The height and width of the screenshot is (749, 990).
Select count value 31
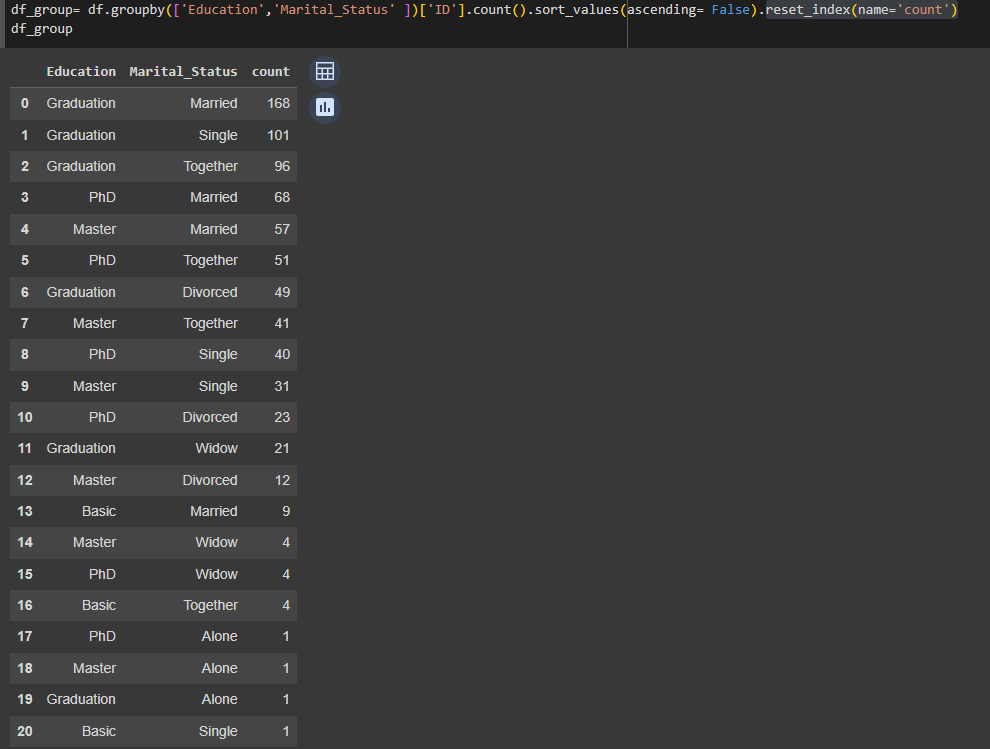click(x=282, y=386)
